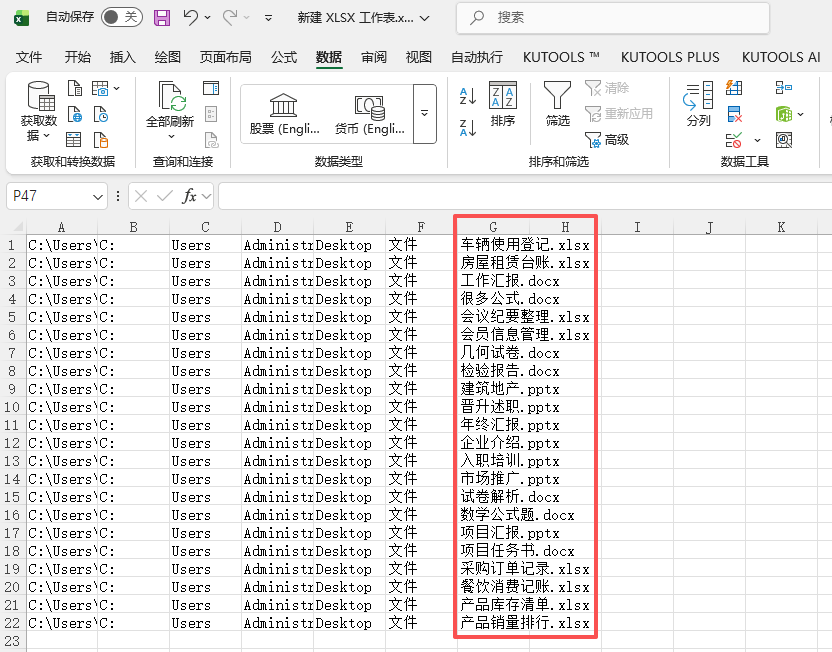Click the Advanced (高级) filter button
This screenshot has width=832, height=652.
(x=608, y=139)
